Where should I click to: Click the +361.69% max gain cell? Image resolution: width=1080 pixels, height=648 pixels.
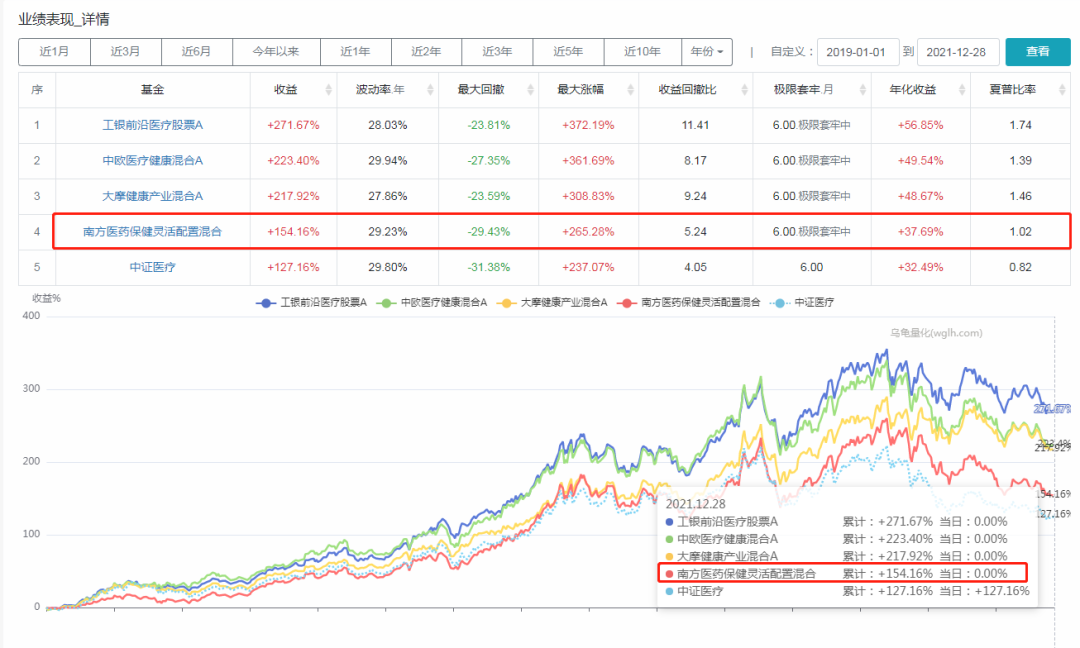pos(588,160)
